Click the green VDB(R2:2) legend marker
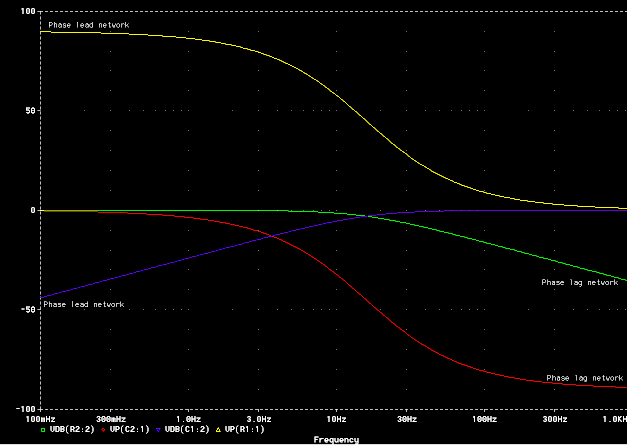Screen dimensions: 627x445 43,429
